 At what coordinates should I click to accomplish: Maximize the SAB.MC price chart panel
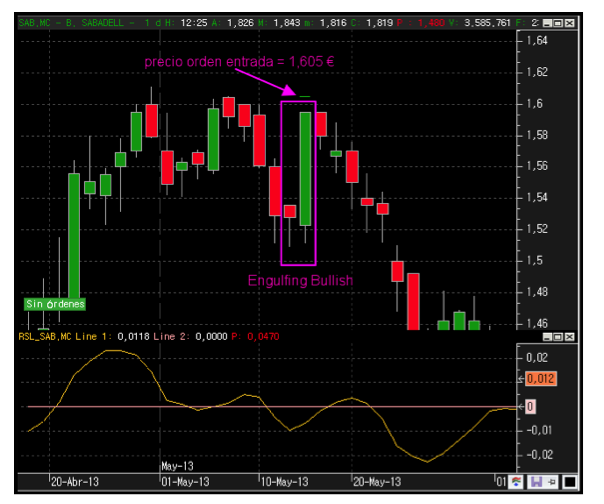pos(558,23)
